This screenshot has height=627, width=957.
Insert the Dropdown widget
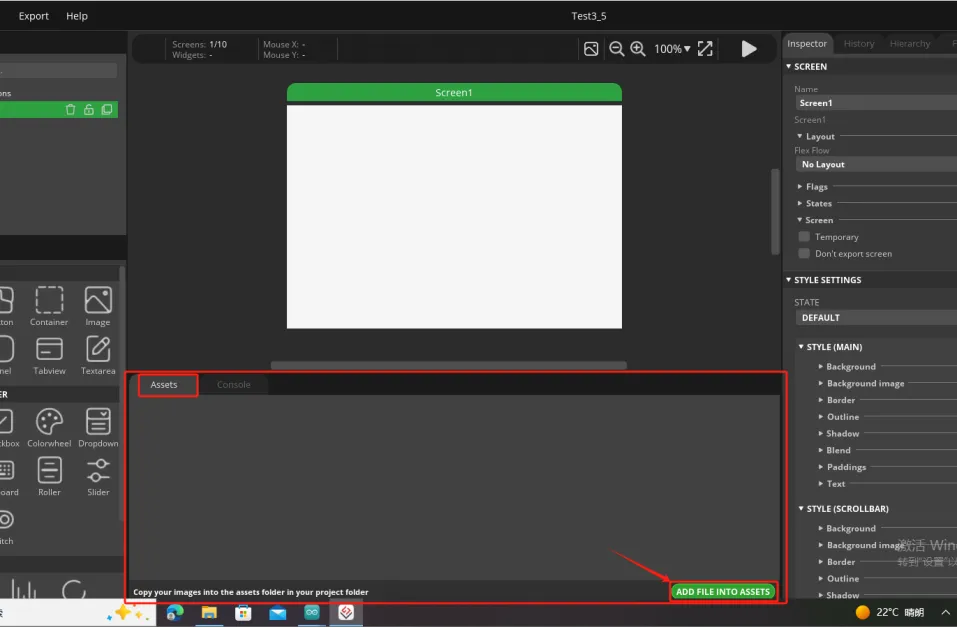tap(98, 422)
